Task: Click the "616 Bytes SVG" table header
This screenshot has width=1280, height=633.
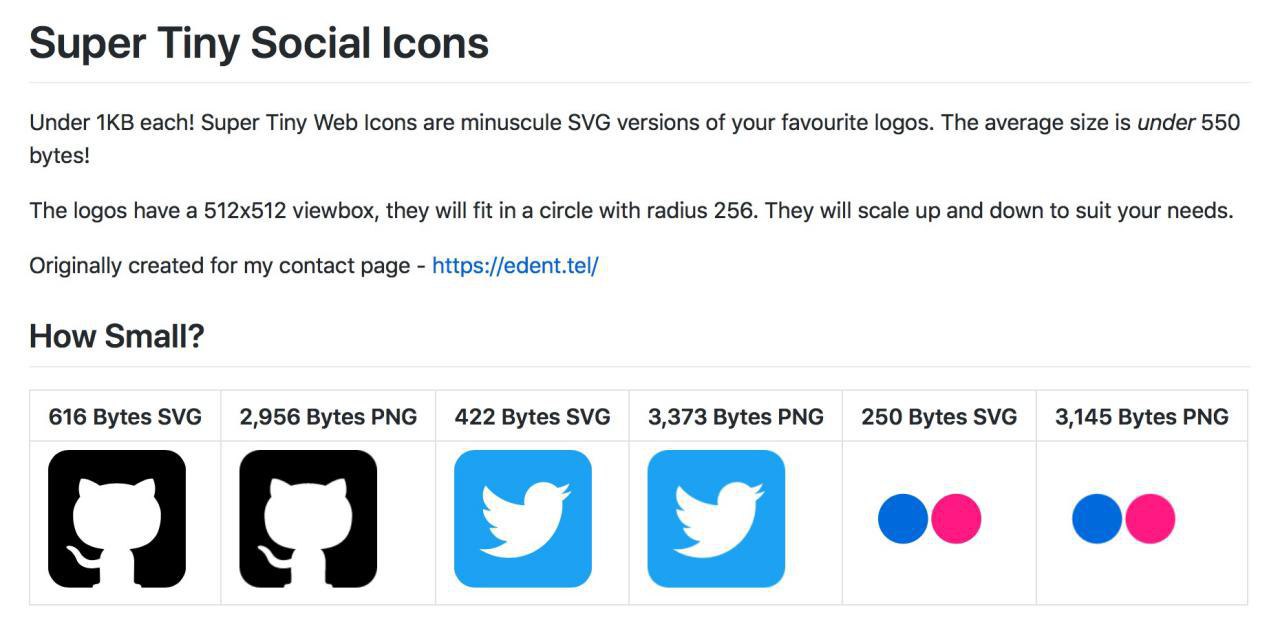Action: tap(125, 417)
